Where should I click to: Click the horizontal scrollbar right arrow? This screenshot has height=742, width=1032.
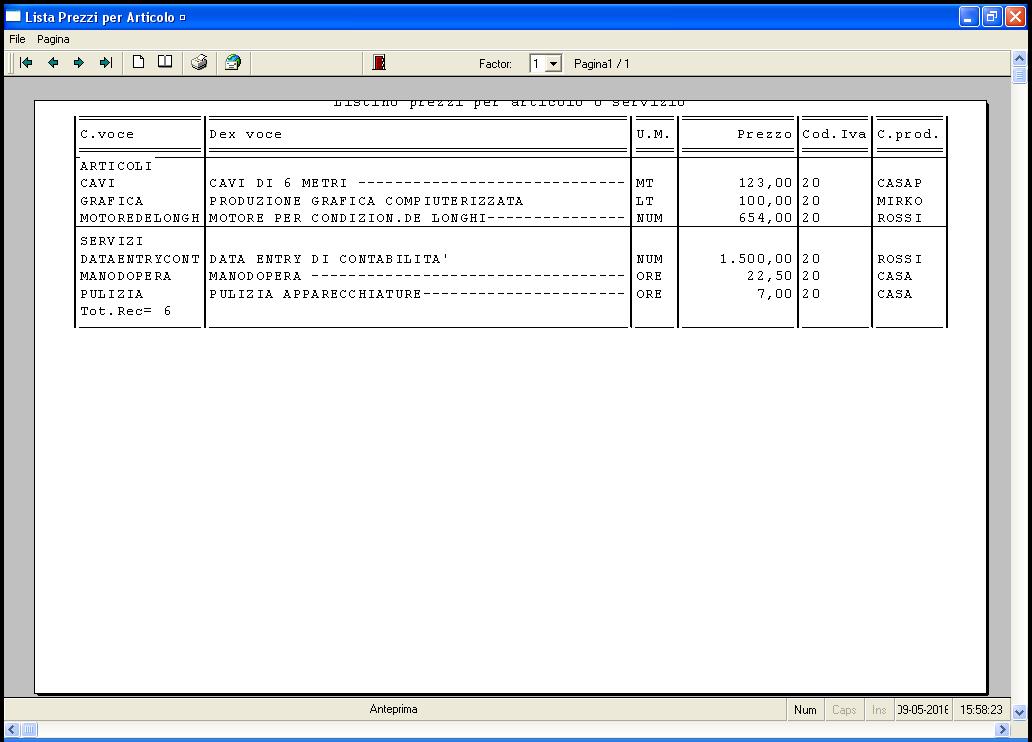[1002, 730]
